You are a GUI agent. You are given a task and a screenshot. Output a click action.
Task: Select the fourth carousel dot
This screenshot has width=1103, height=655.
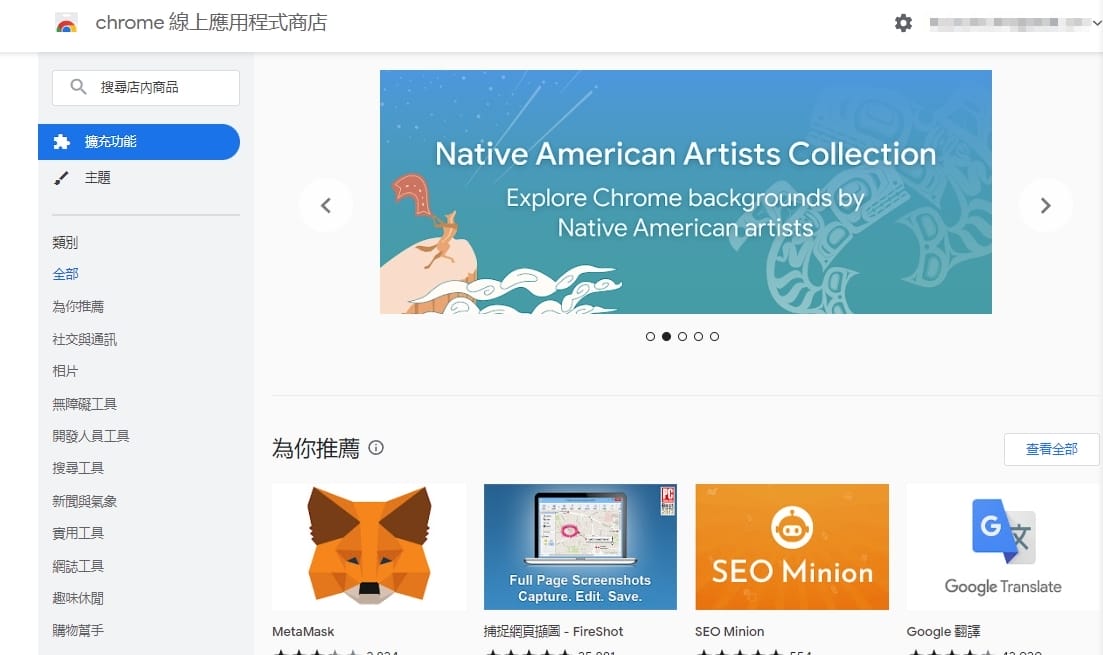point(699,336)
